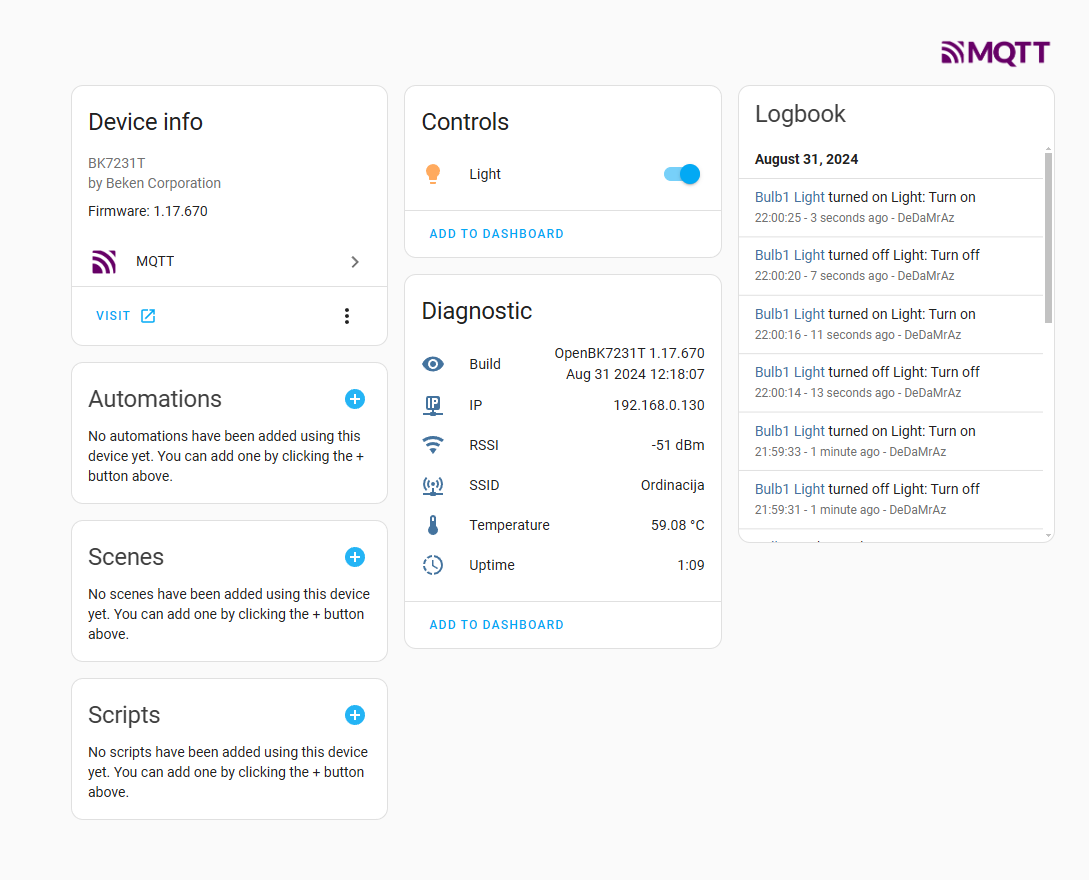1089x880 pixels.
Task: Add a new script with plus icon
Action: pyautogui.click(x=355, y=715)
